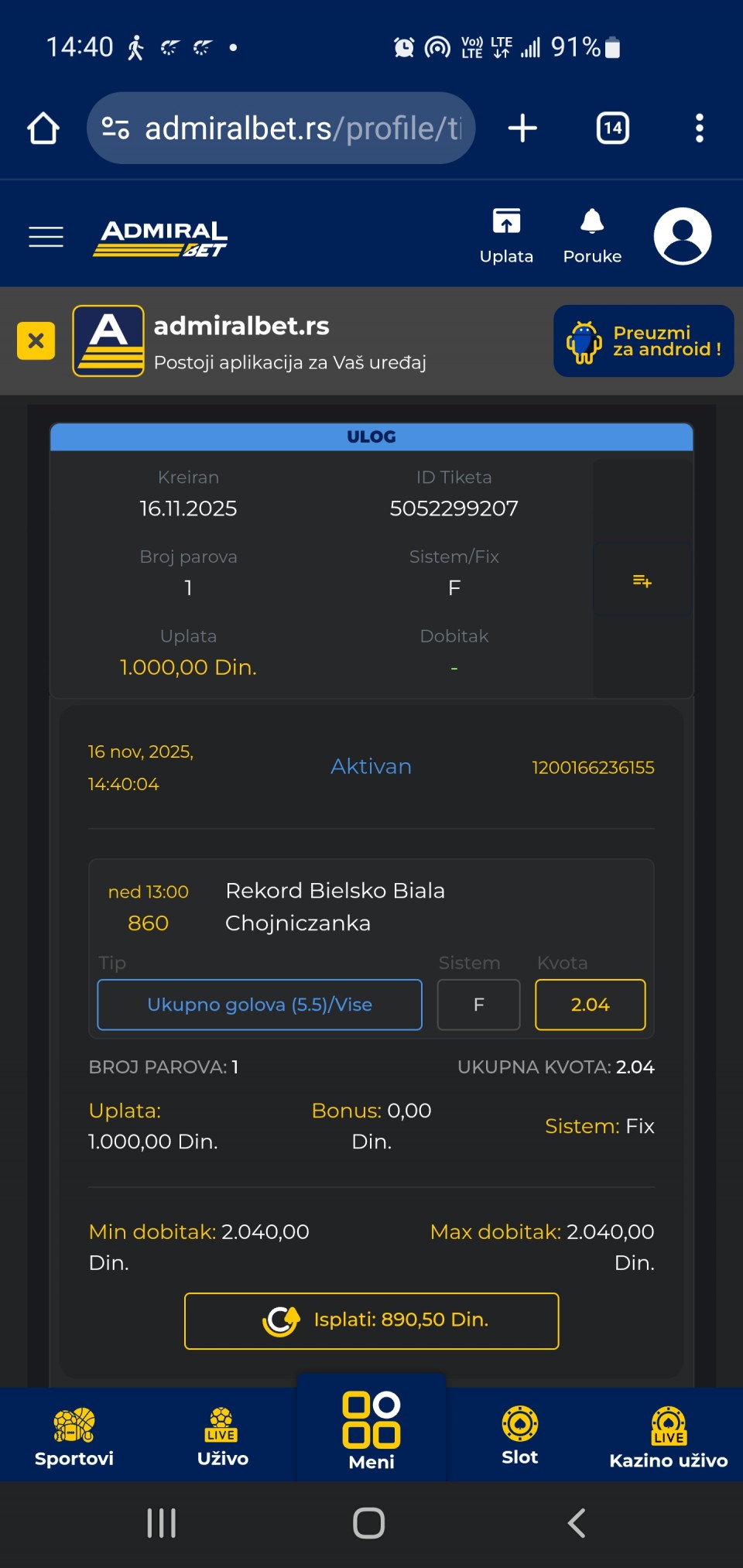Tap Isplati 890,50 Din. cashout button
Screen dimensions: 743x1568
point(371,1320)
